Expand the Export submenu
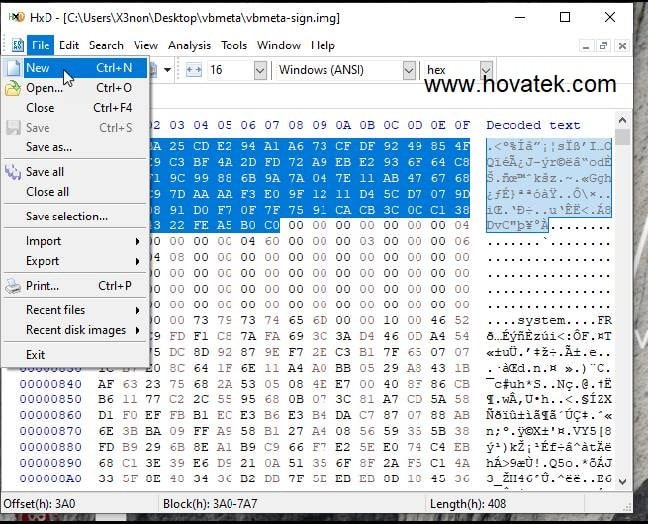This screenshot has width=648, height=524. (75, 261)
